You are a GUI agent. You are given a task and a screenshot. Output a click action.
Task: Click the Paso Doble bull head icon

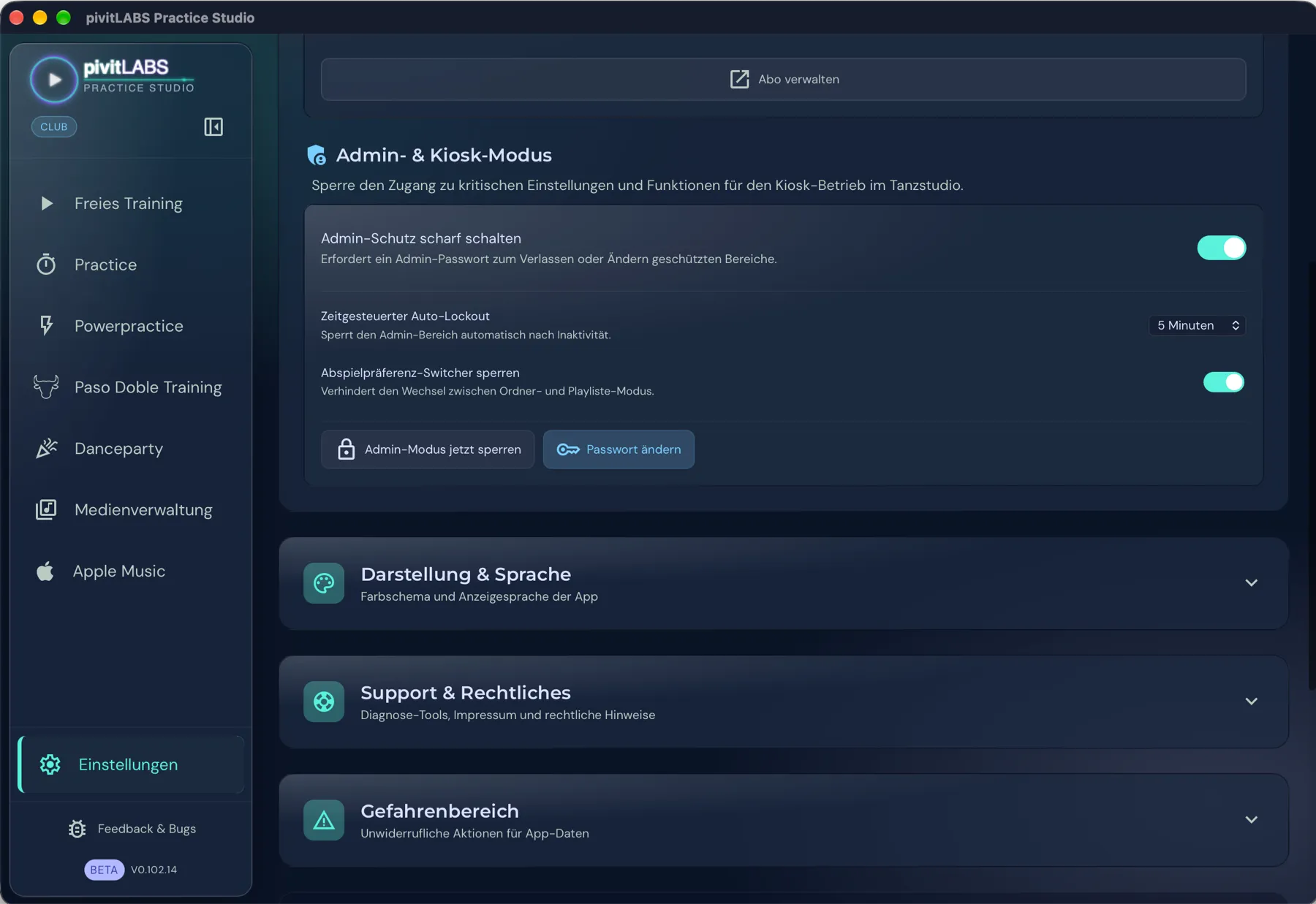(x=46, y=387)
